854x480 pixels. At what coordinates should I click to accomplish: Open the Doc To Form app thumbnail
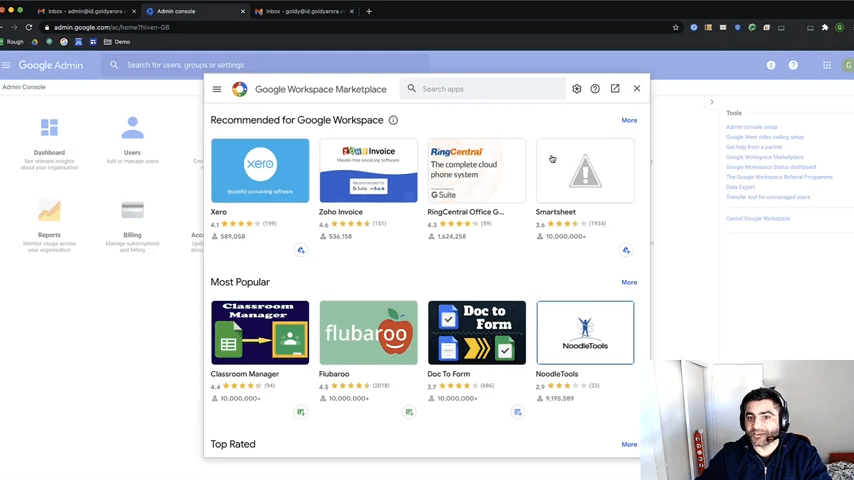(477, 332)
